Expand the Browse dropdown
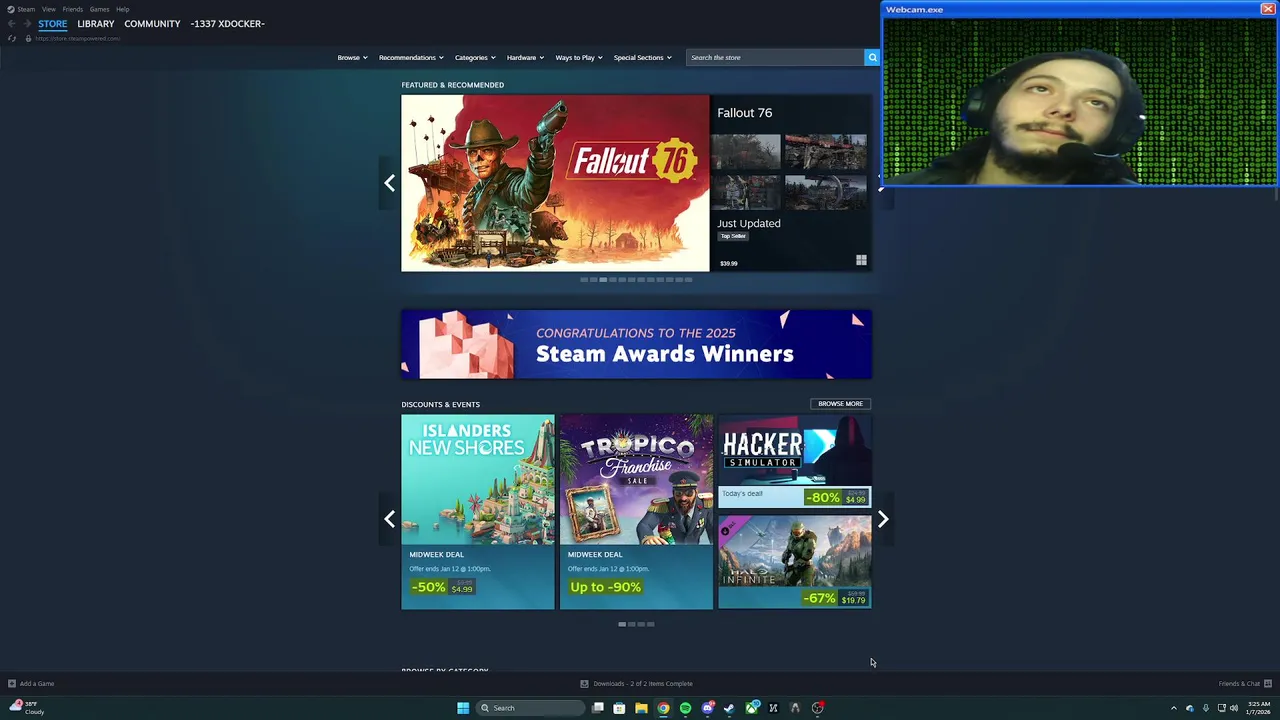The height and width of the screenshot is (720, 1280). 352,57
